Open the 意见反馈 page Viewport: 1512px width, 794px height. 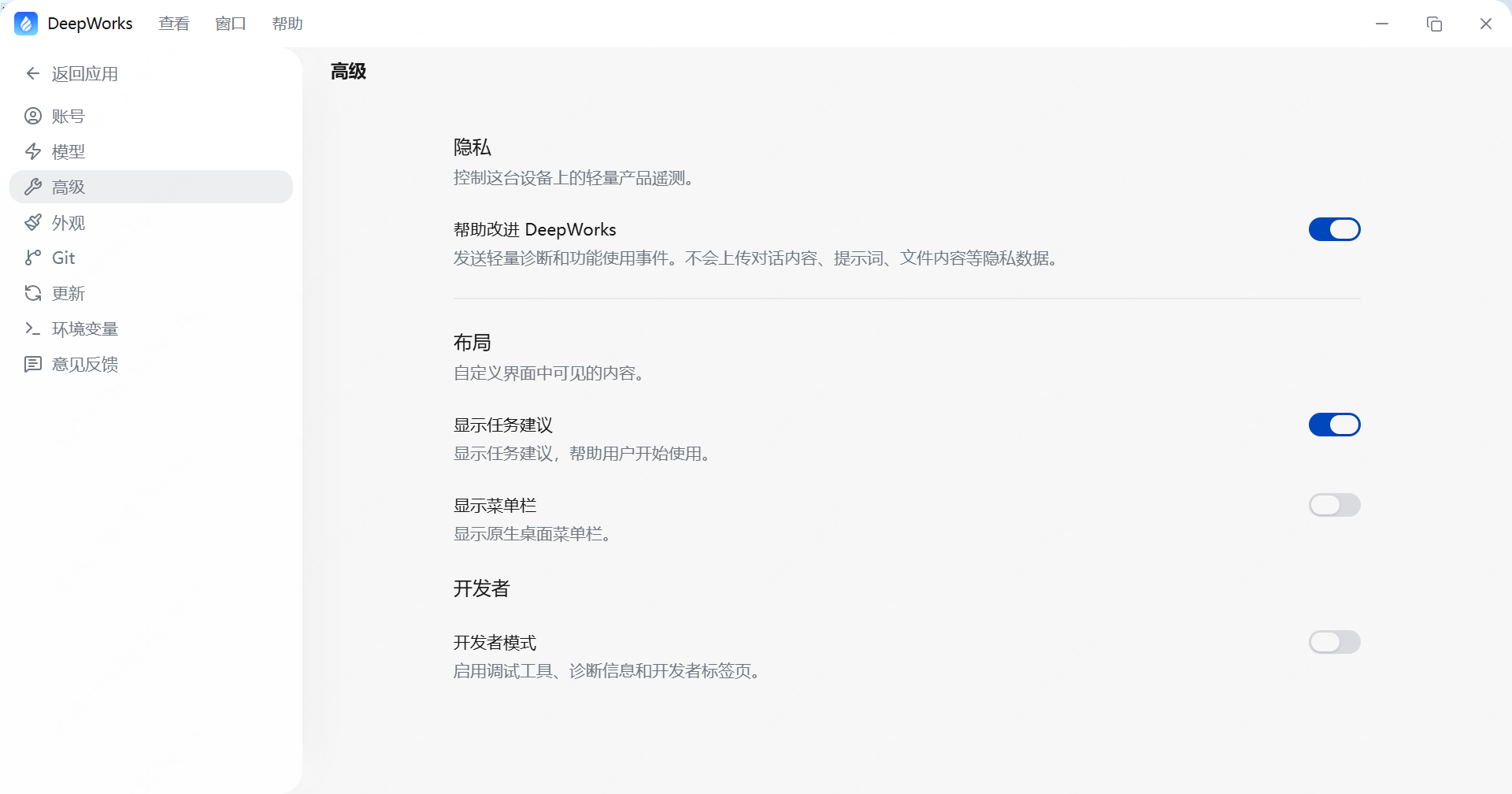(x=151, y=364)
